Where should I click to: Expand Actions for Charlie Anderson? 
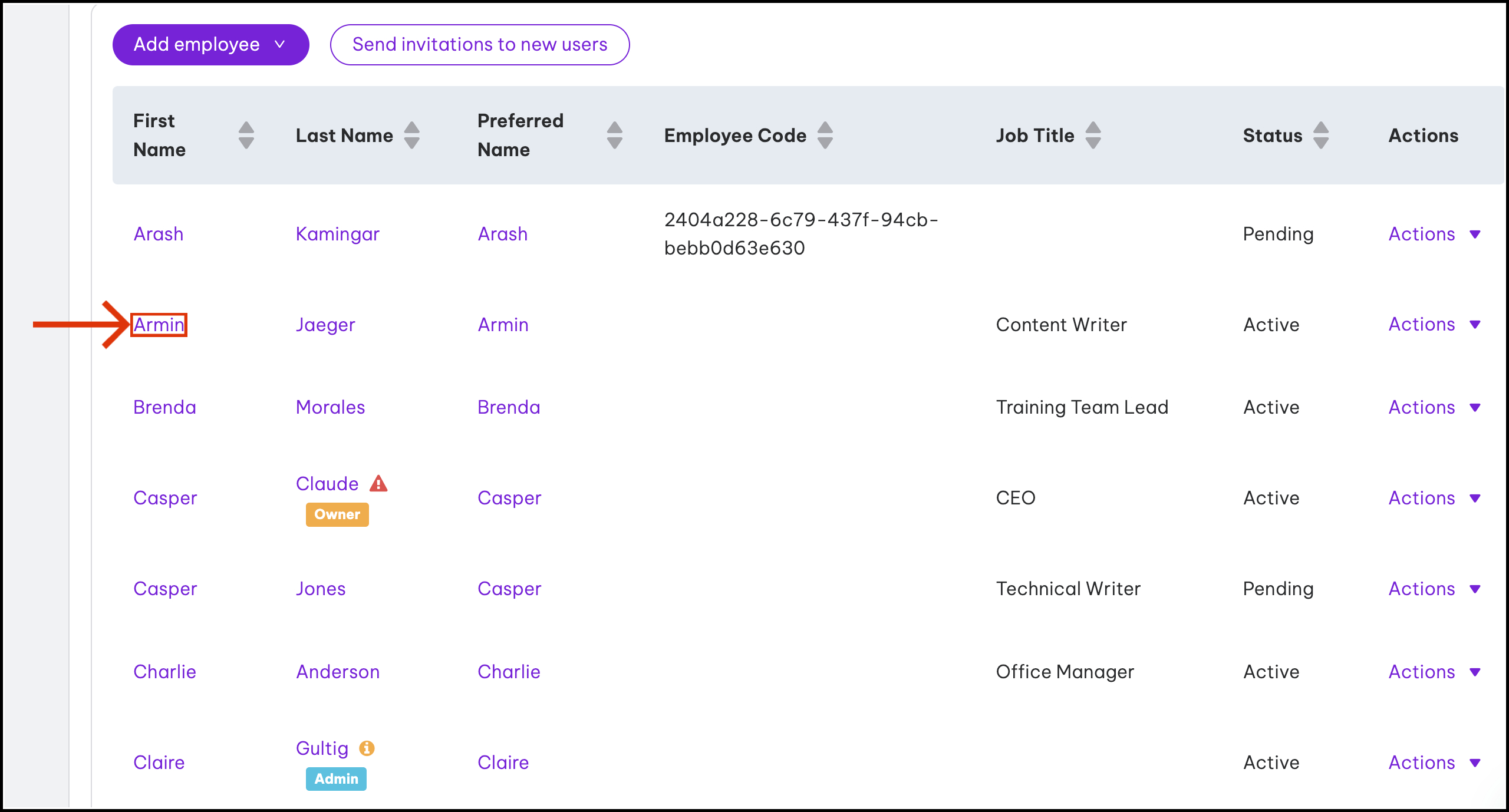(x=1434, y=672)
